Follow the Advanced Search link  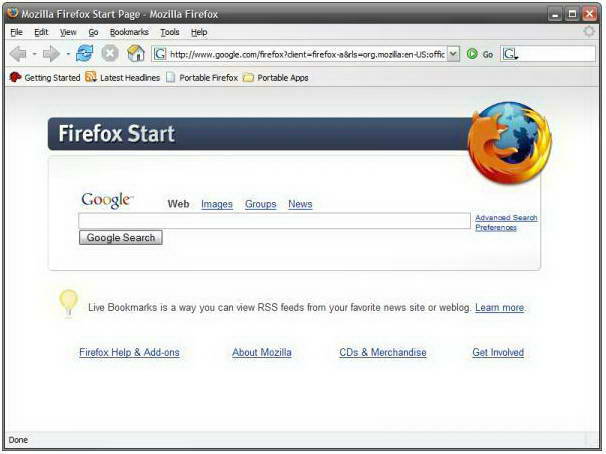click(x=506, y=218)
